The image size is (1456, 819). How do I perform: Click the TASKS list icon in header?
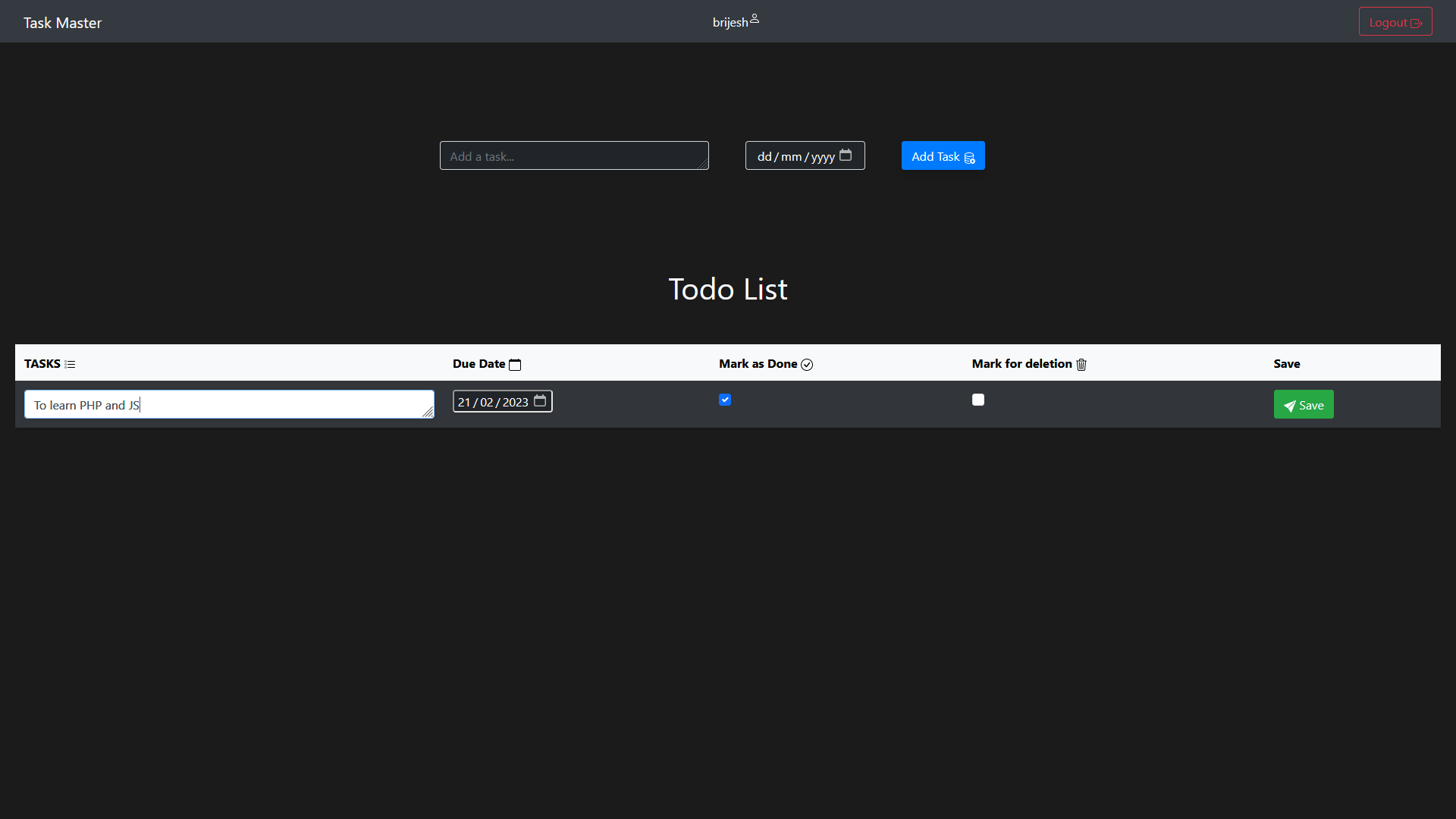(70, 365)
